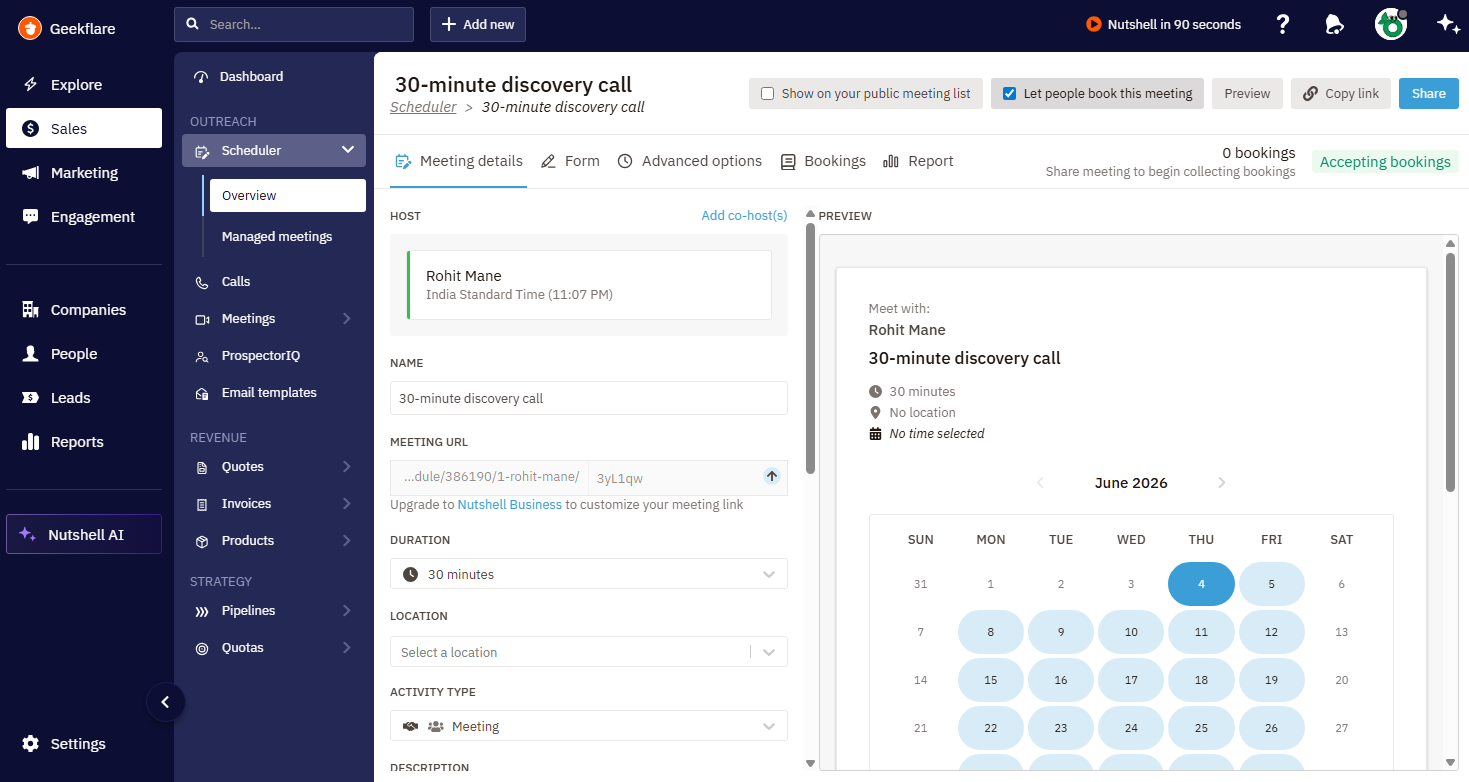Click the AI sparkles icon in top bar
This screenshot has height=782, width=1469.
tap(1448, 25)
